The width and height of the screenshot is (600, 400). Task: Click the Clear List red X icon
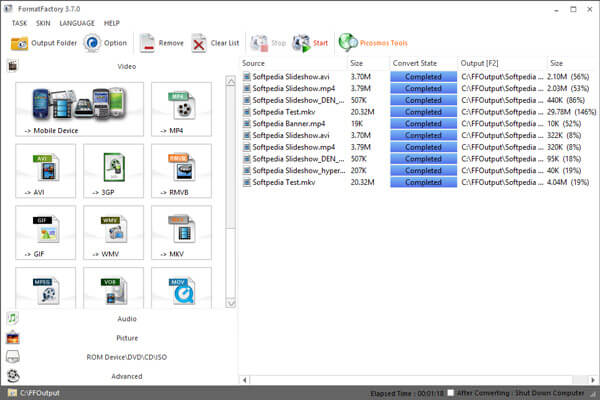[x=199, y=43]
